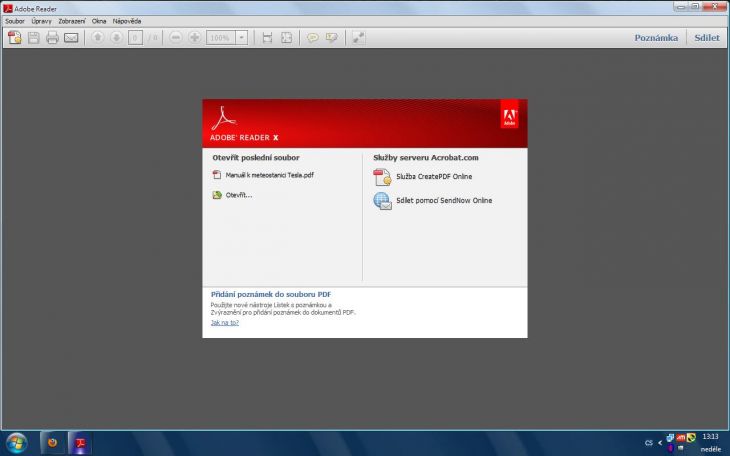Viewport: 730px width, 456px height.
Task: Open the Windows Start button
Action: tap(16, 442)
